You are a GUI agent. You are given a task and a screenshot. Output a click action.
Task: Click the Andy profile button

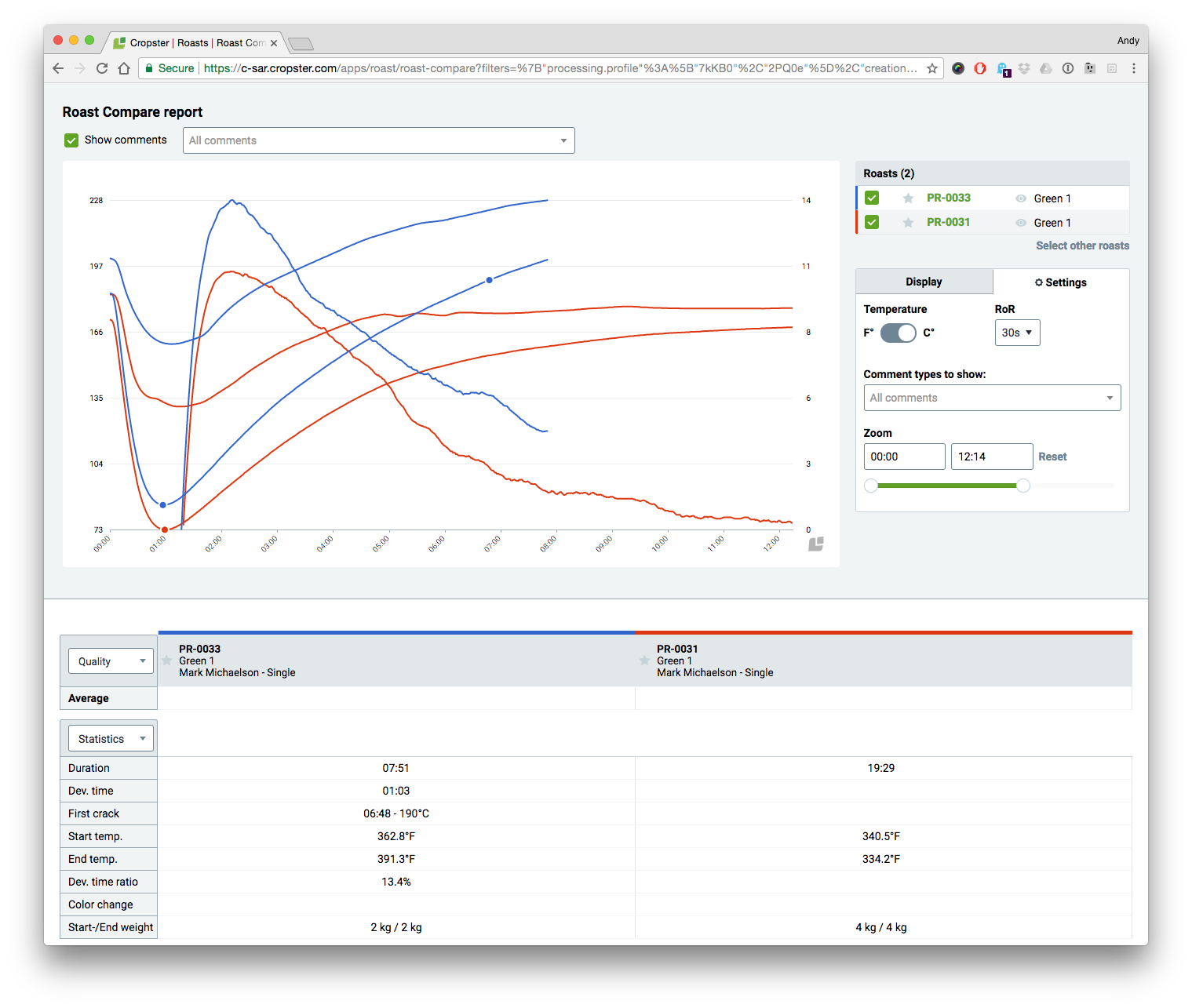tap(1128, 41)
